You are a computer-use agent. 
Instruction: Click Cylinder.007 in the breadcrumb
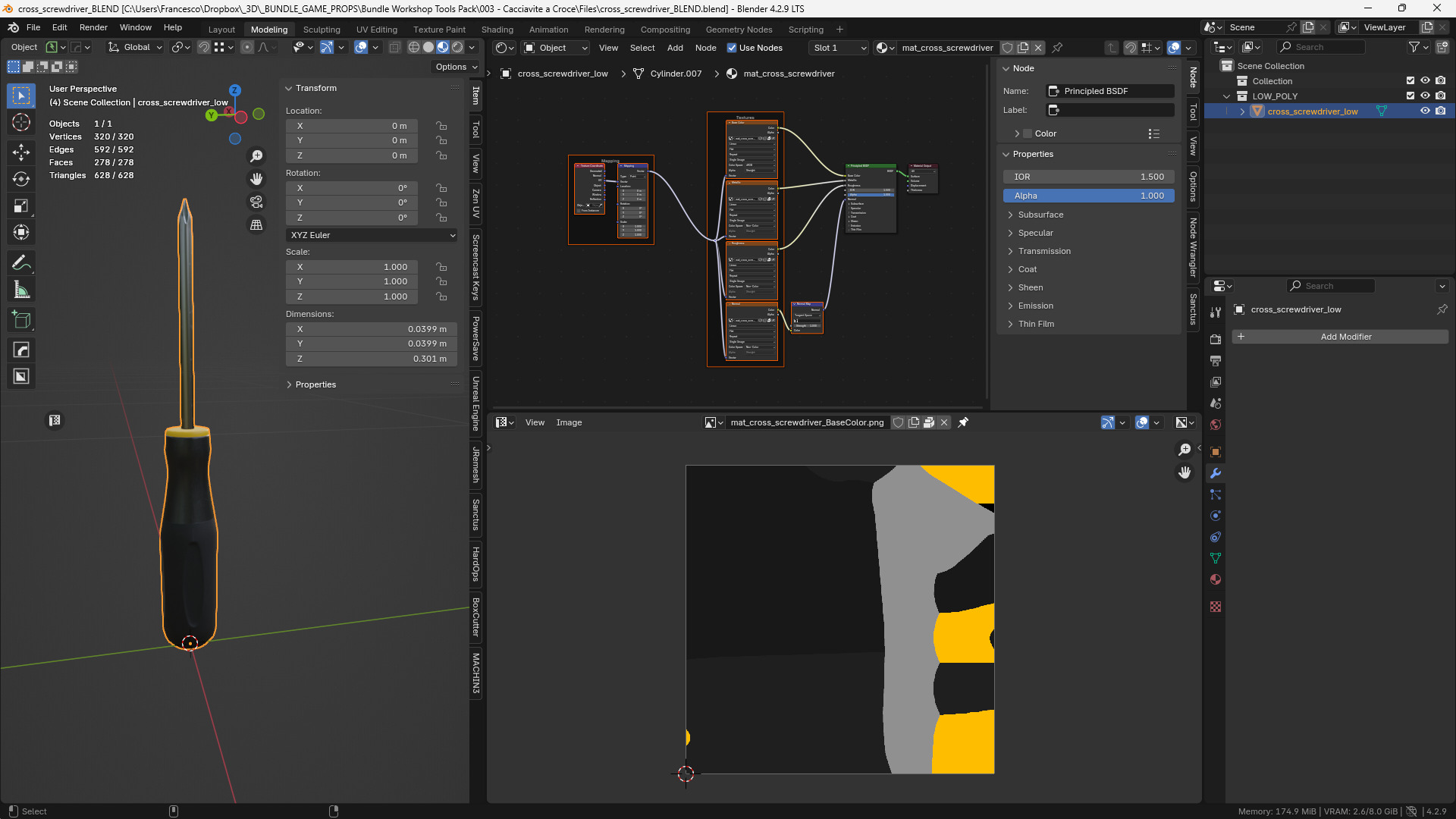[x=676, y=74]
